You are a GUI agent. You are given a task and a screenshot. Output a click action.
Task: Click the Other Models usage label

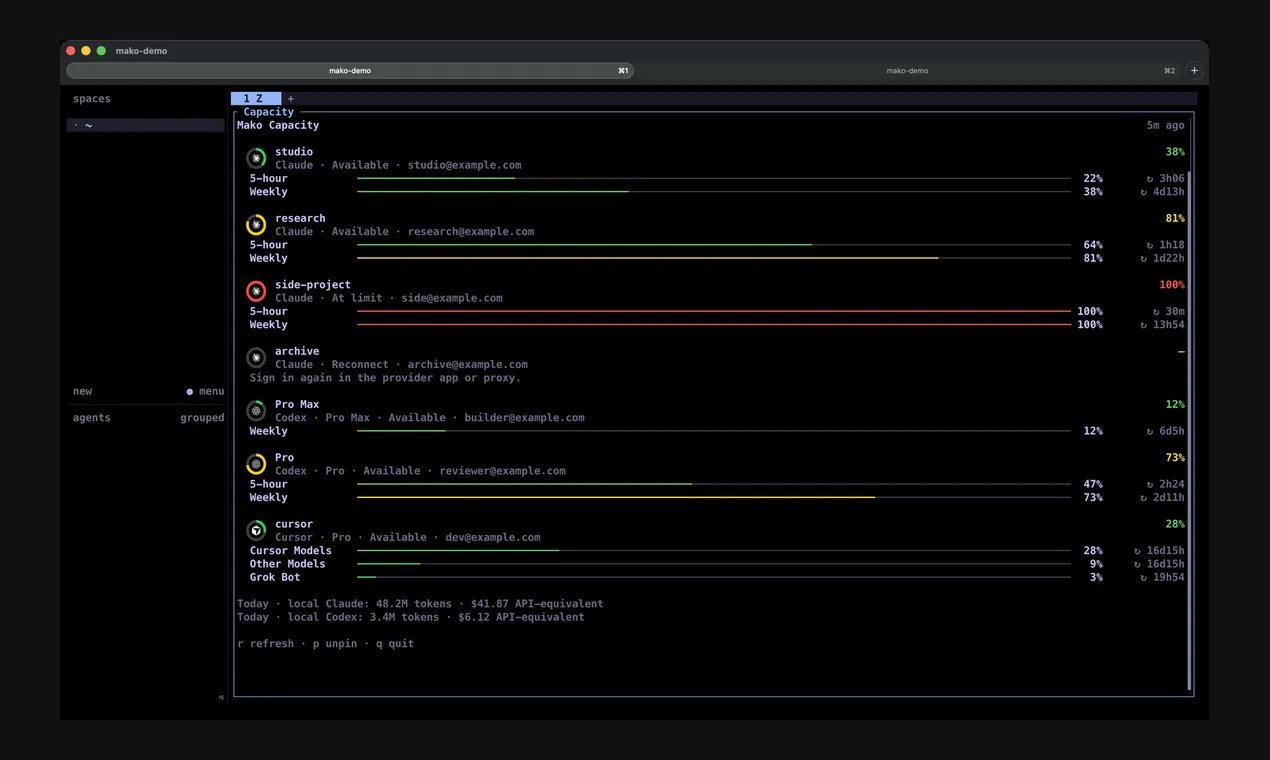[x=288, y=564]
